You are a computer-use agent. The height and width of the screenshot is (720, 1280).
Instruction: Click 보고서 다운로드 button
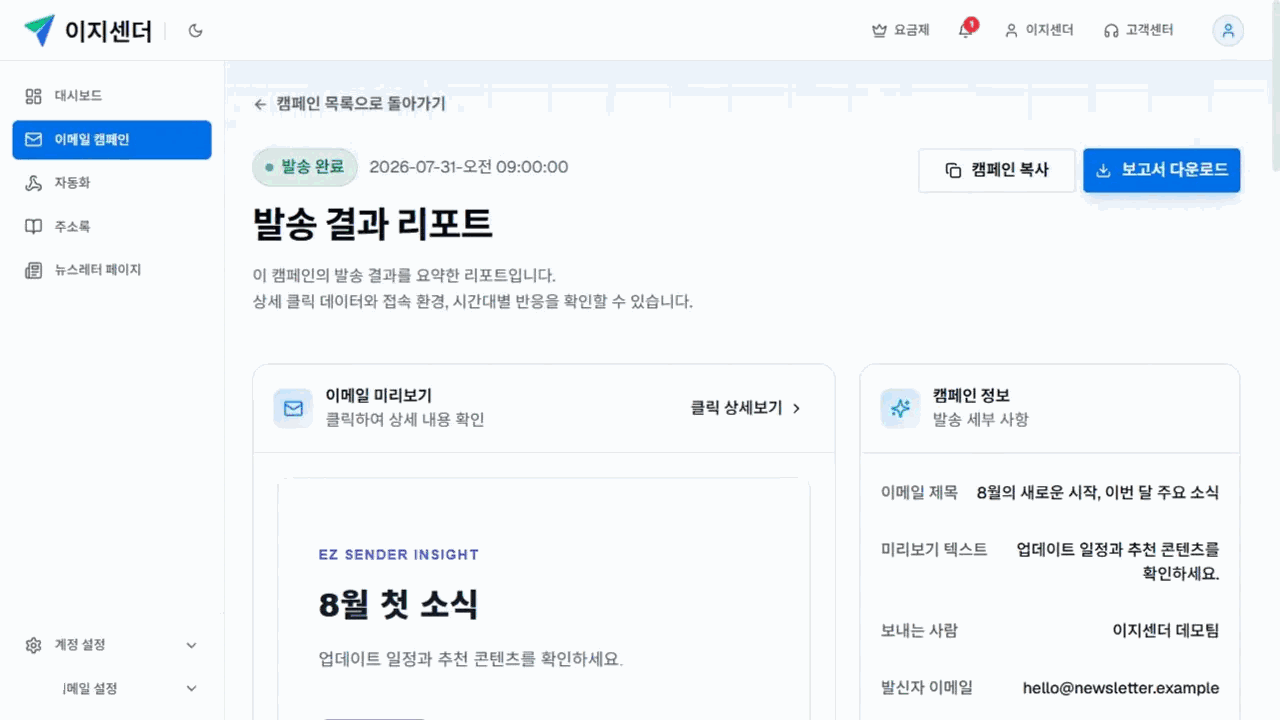click(x=1162, y=171)
